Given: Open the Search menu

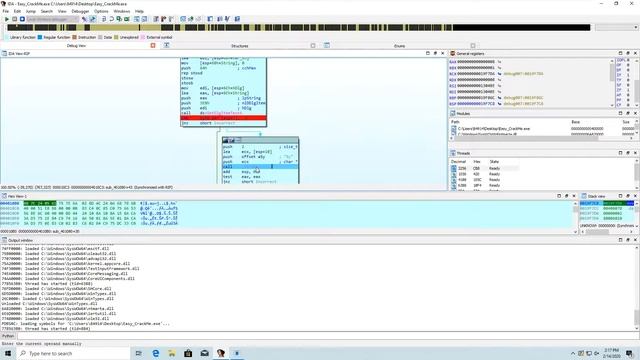Looking at the screenshot, I should pos(47,11).
